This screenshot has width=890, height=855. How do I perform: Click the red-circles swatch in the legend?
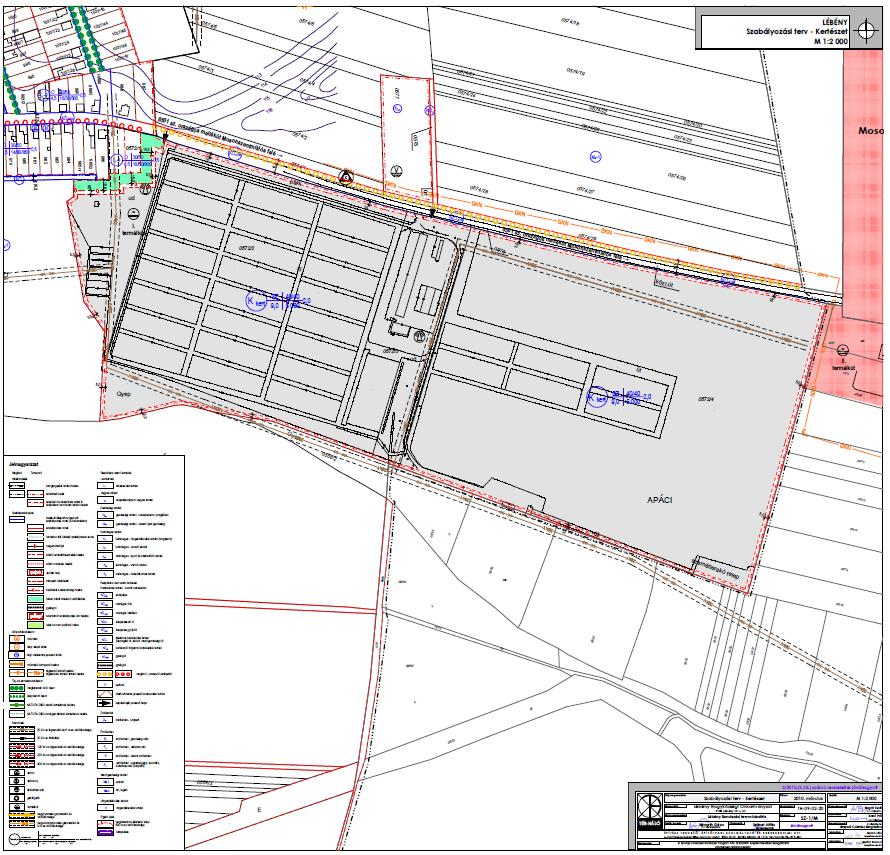[124, 674]
